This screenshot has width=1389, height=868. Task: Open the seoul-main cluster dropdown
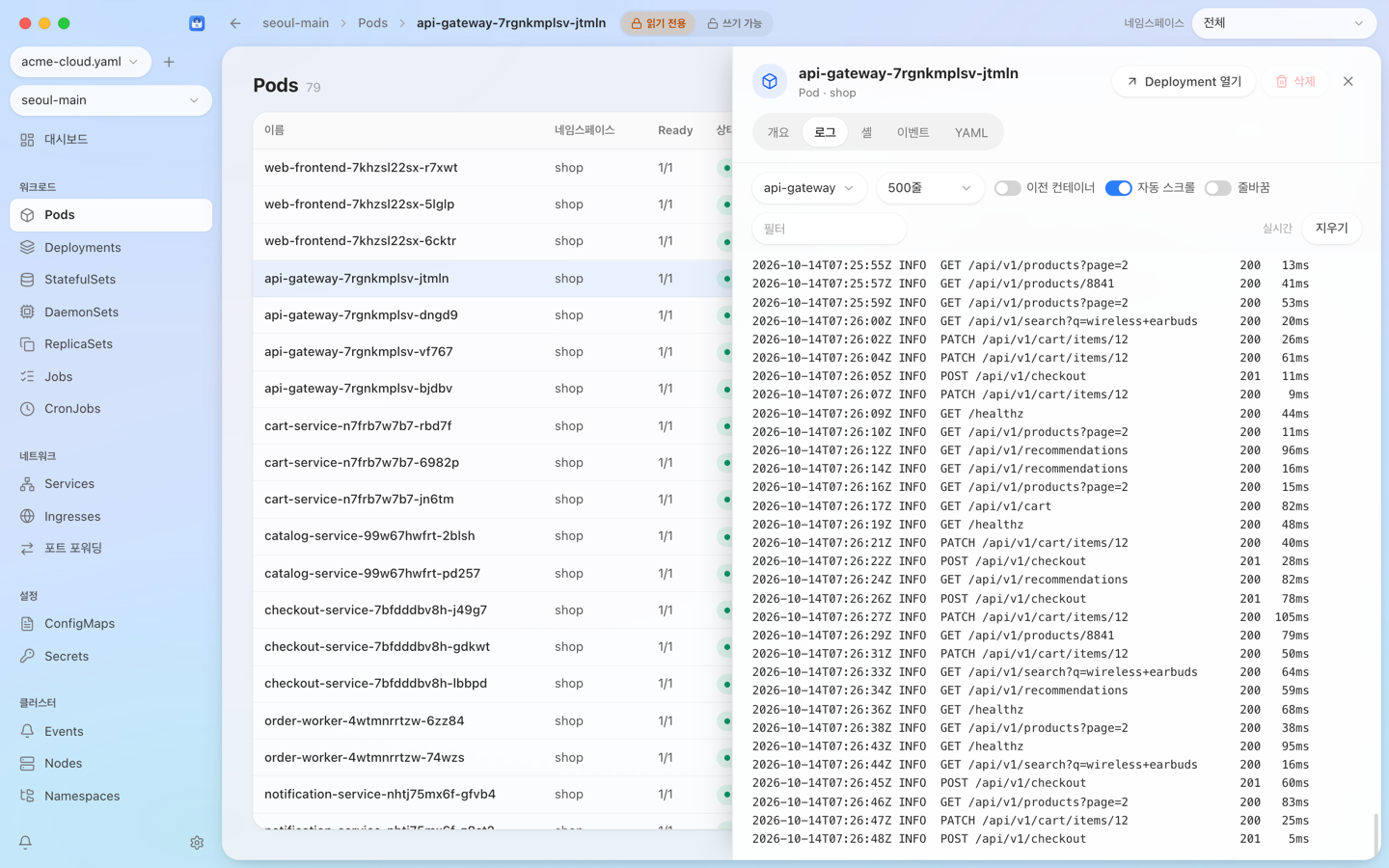(x=111, y=100)
